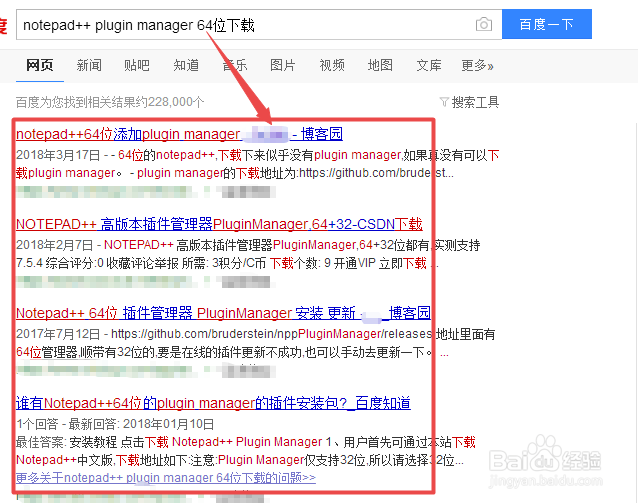Click the camera image-search icon
This screenshot has width=638, height=503.
483,24
